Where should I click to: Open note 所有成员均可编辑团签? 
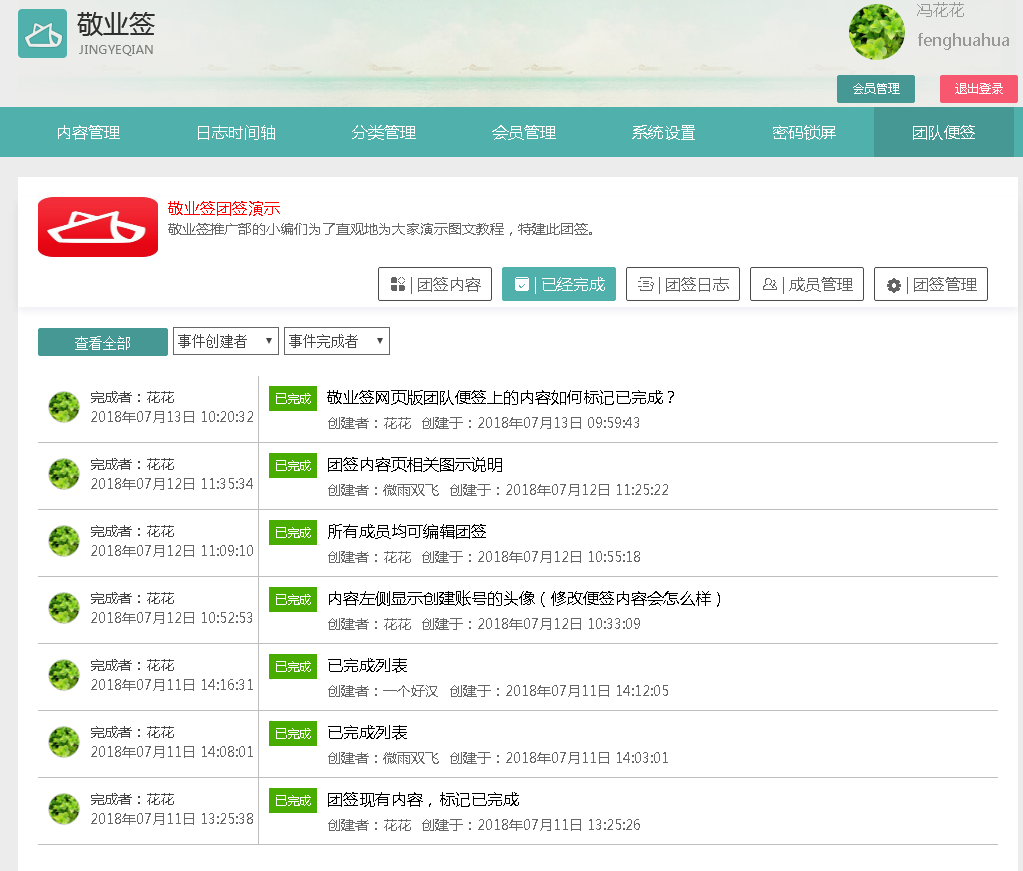pyautogui.click(x=407, y=532)
